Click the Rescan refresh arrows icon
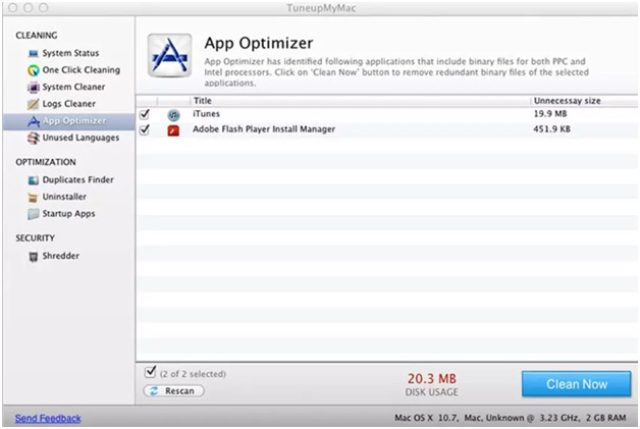Screen dimensions: 640x429 [154, 391]
